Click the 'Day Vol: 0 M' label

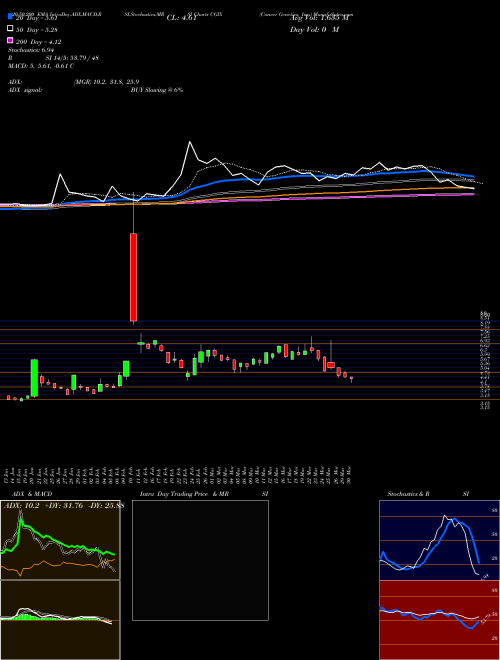[314, 29]
